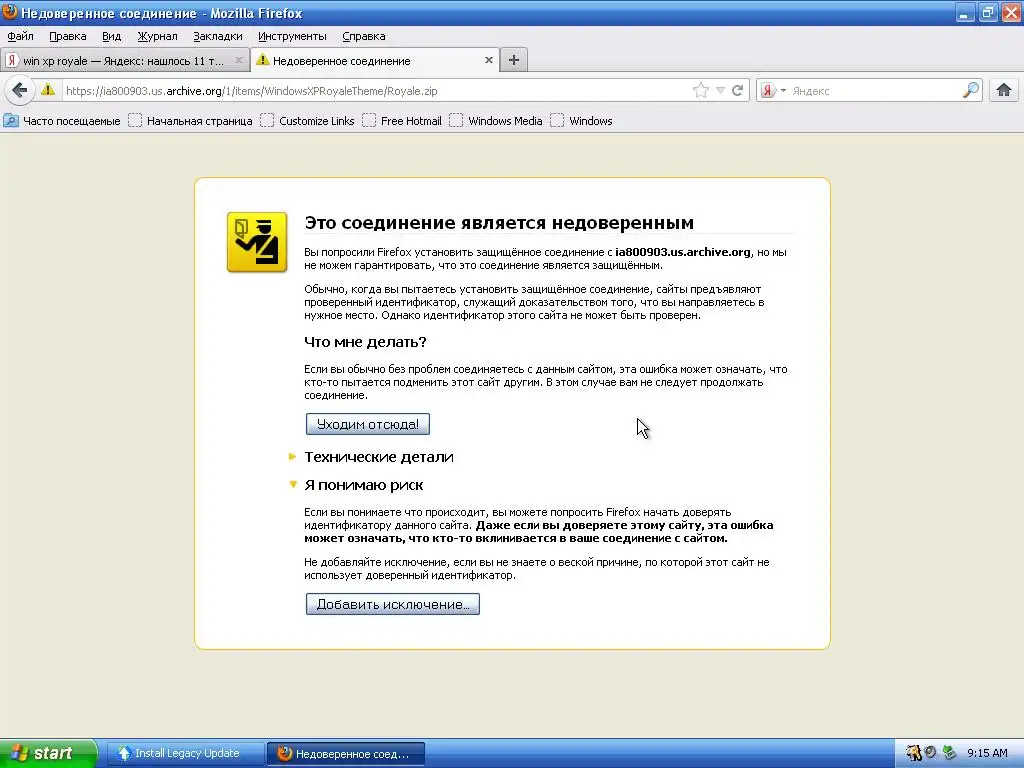Click the magnifier search icon

pos(970,90)
